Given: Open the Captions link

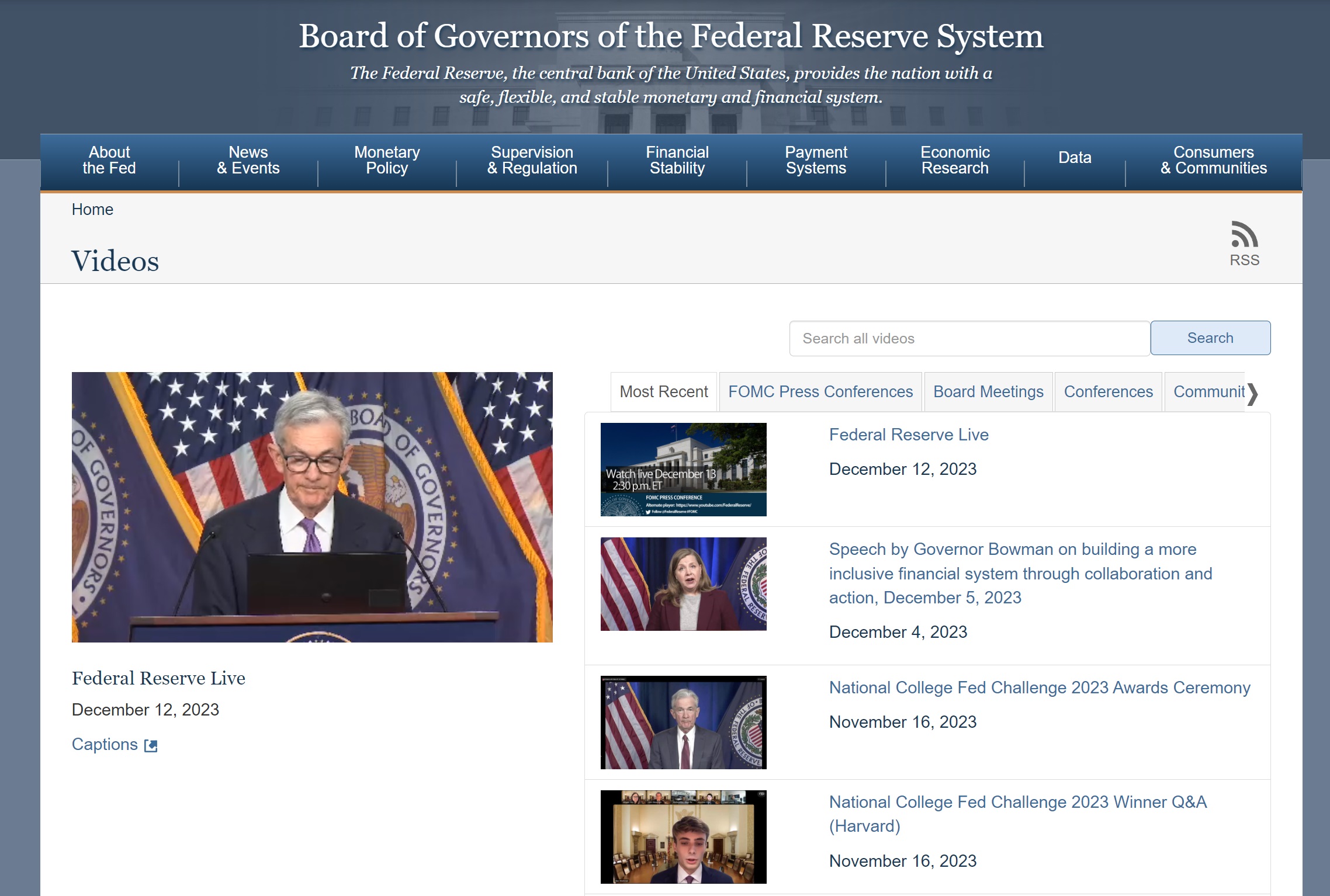Looking at the screenshot, I should [x=105, y=745].
